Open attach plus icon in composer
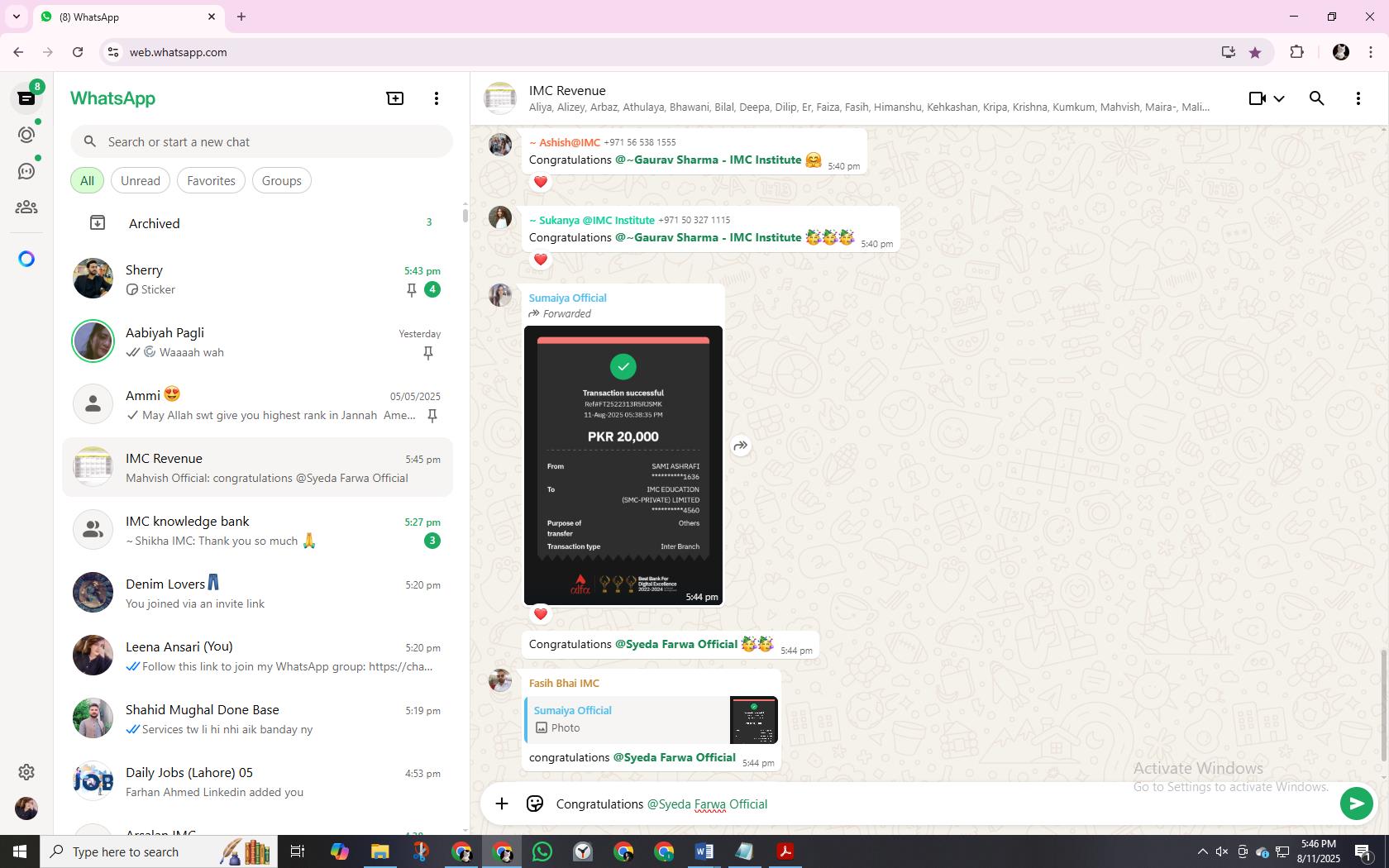 click(x=502, y=804)
